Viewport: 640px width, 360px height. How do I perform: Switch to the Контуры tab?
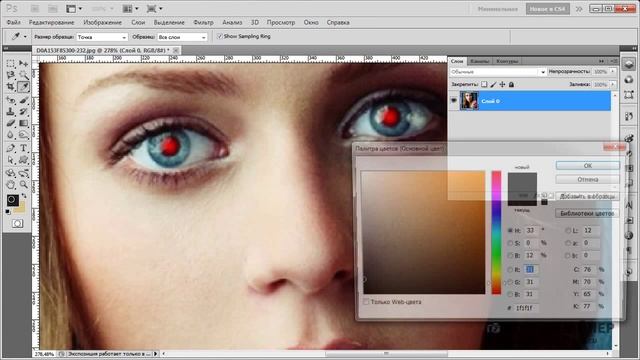pos(507,61)
